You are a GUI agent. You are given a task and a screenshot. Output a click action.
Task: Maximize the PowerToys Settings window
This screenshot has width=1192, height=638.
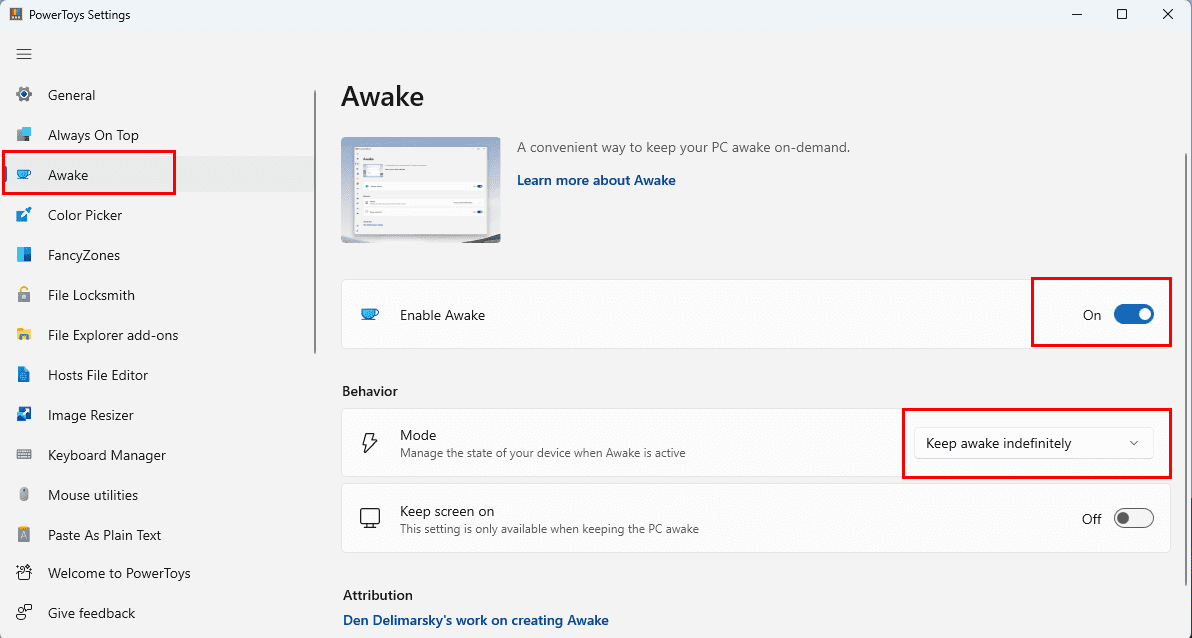[x=1122, y=14]
